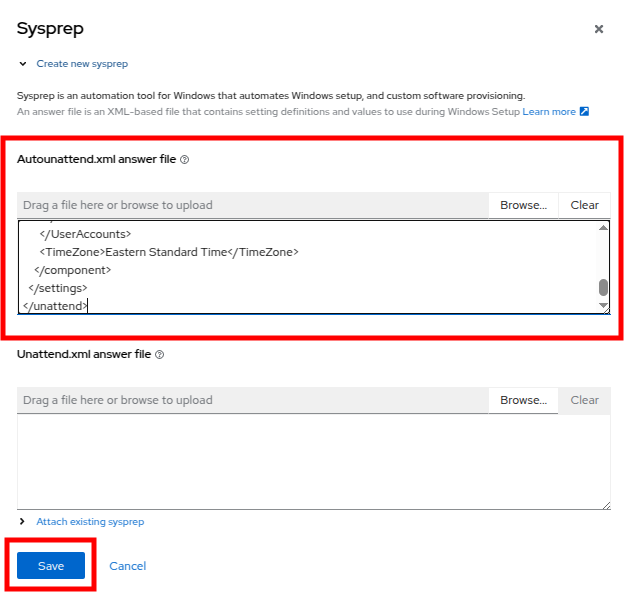Click the Autounattend text area scroll-down arrow

603,304
